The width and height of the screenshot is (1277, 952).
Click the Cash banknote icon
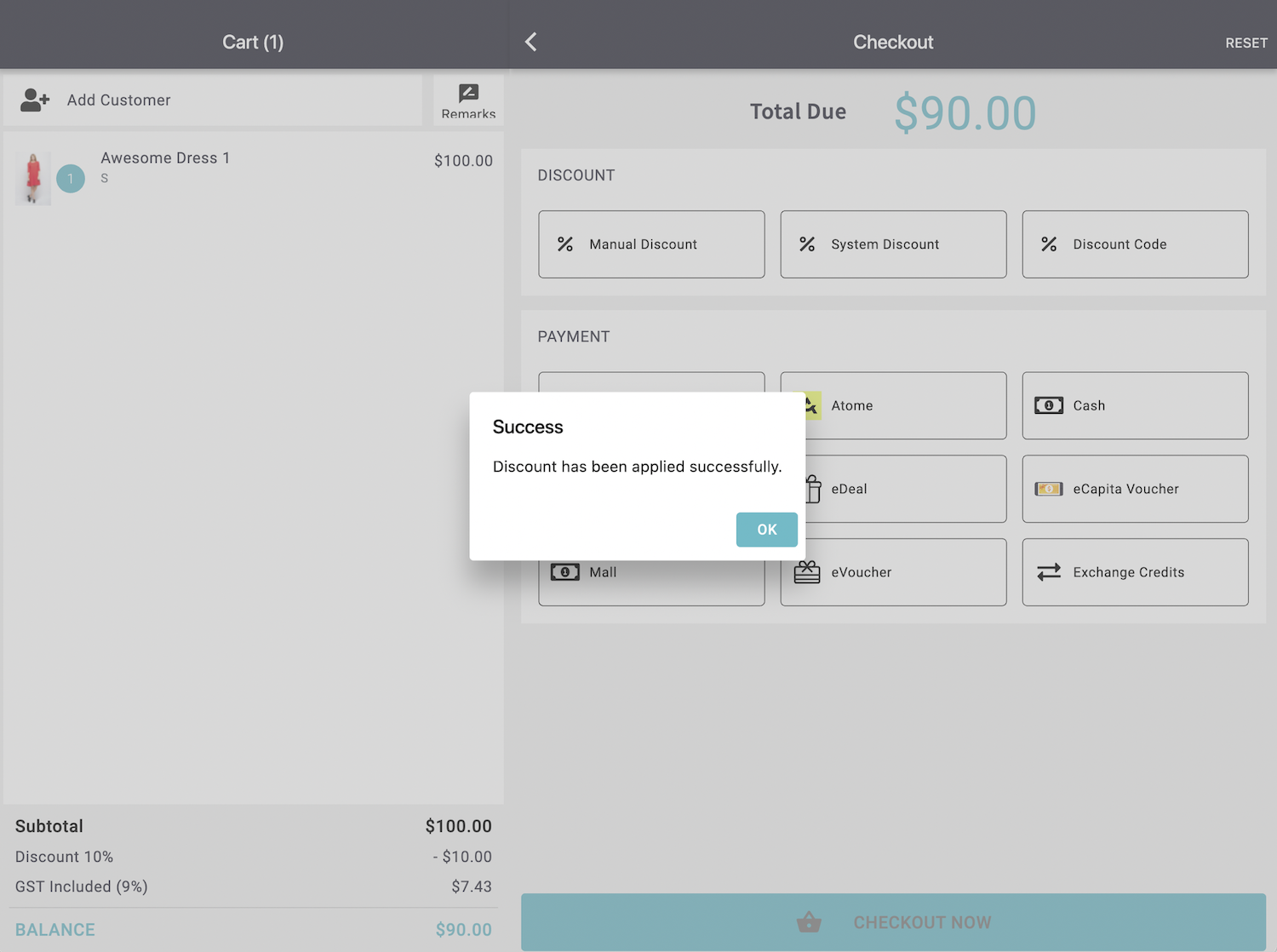click(1048, 405)
